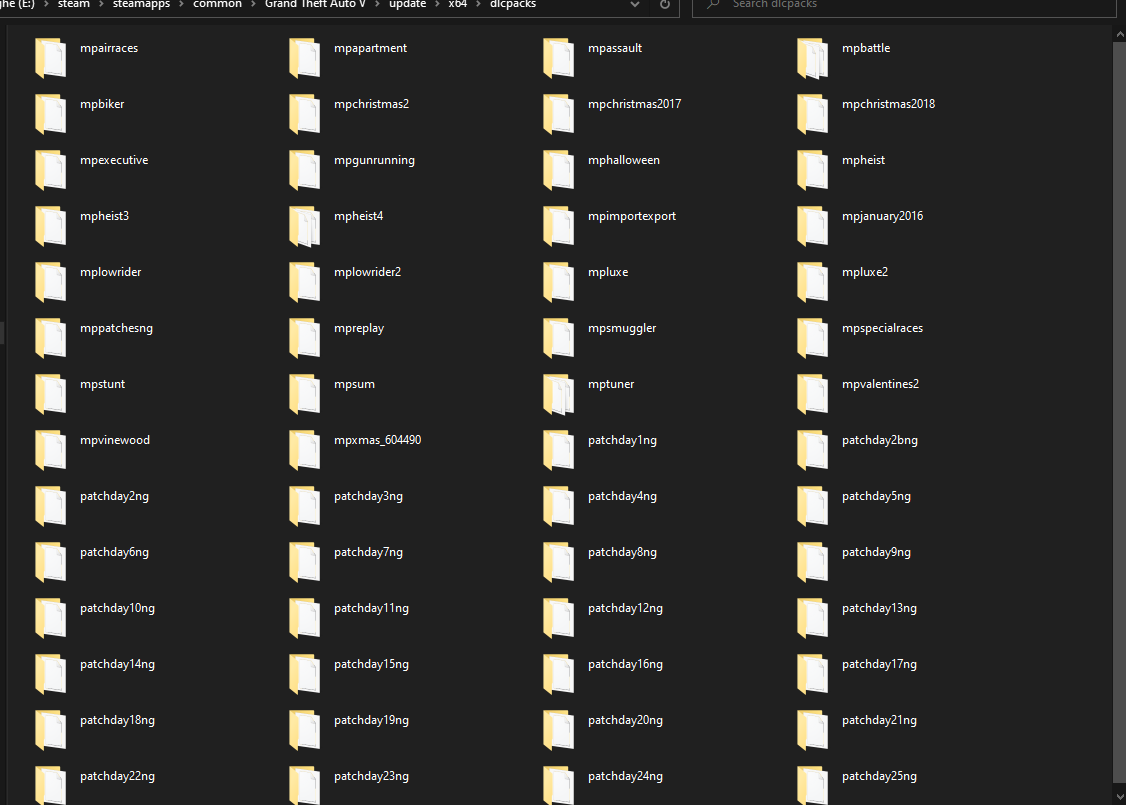
Task: Select the mpxmas_604490 folder name
Action: 378,440
